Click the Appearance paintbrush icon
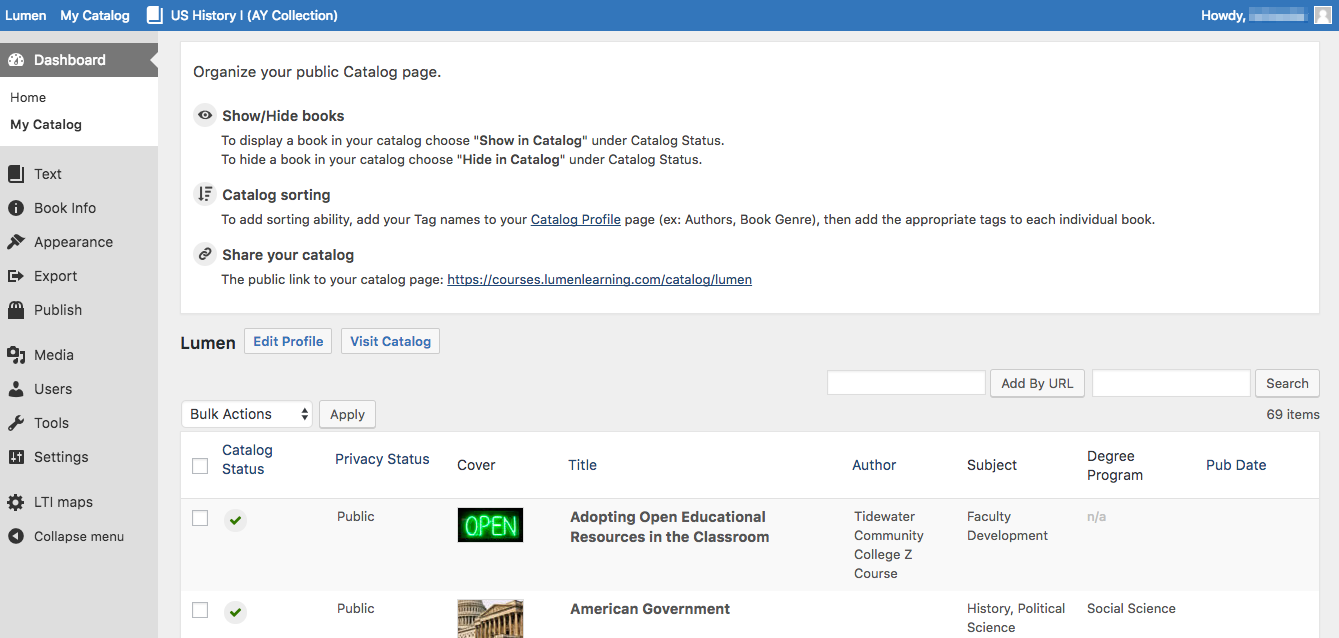Image resolution: width=1339 pixels, height=638 pixels. point(16,242)
